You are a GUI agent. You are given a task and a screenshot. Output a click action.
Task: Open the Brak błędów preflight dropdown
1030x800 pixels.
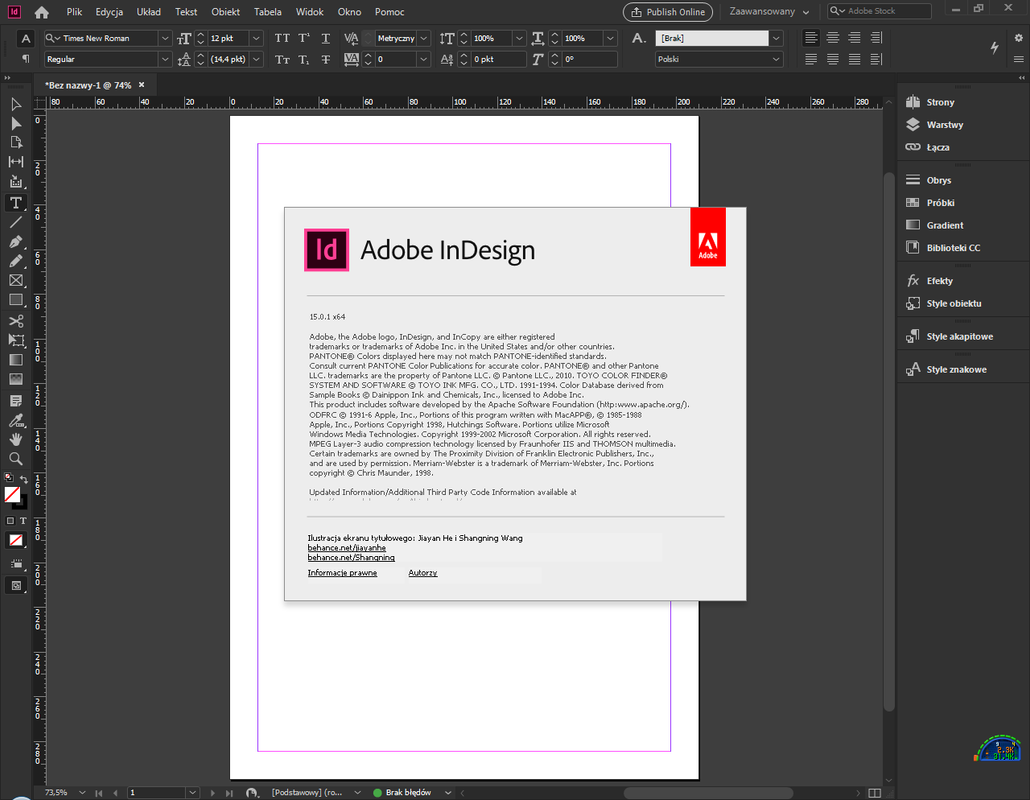pos(448,793)
